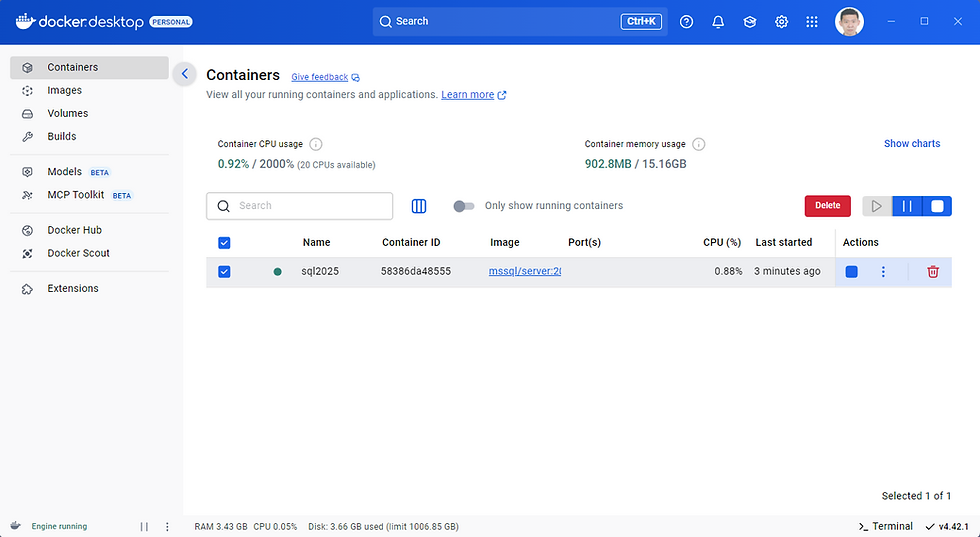The width and height of the screenshot is (980, 537).
Task: Pause the Docker engine in status bar
Action: pos(144,526)
